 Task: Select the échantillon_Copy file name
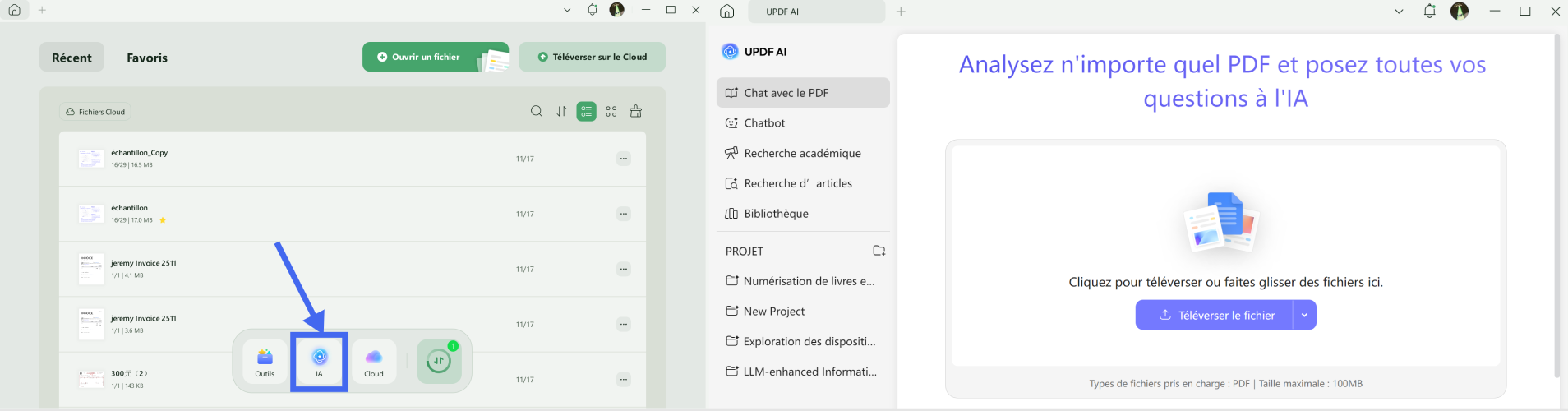pyautogui.click(x=140, y=153)
